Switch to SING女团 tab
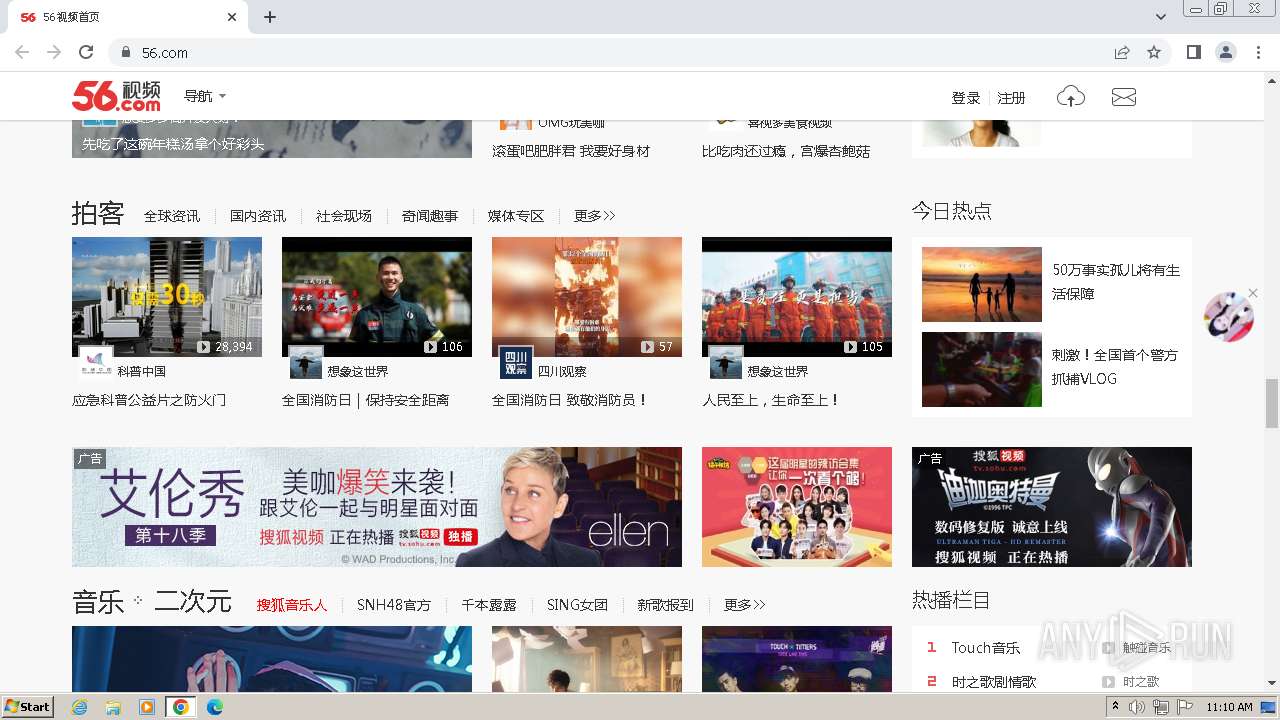1280x720 pixels. 577,605
